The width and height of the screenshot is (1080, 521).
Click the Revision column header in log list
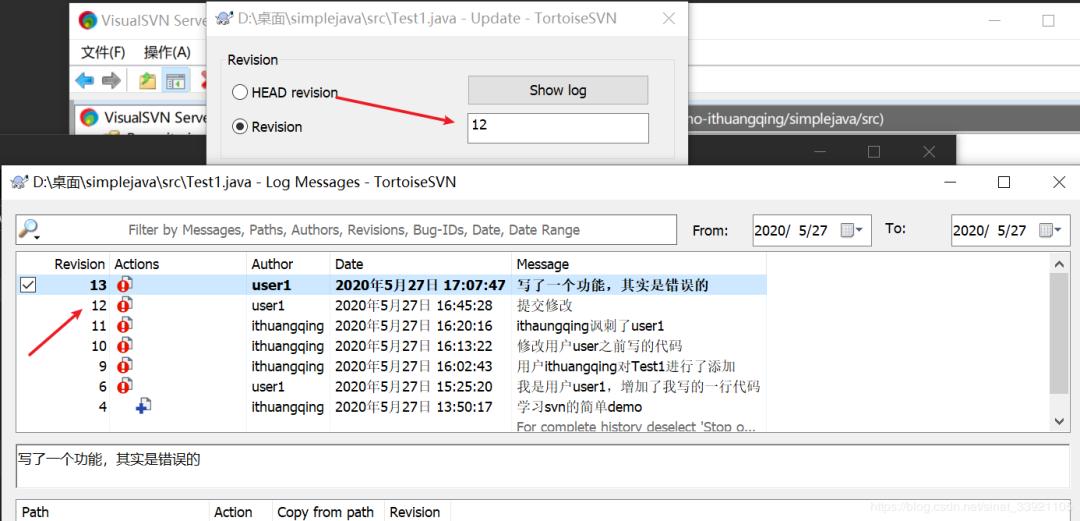coord(79,264)
